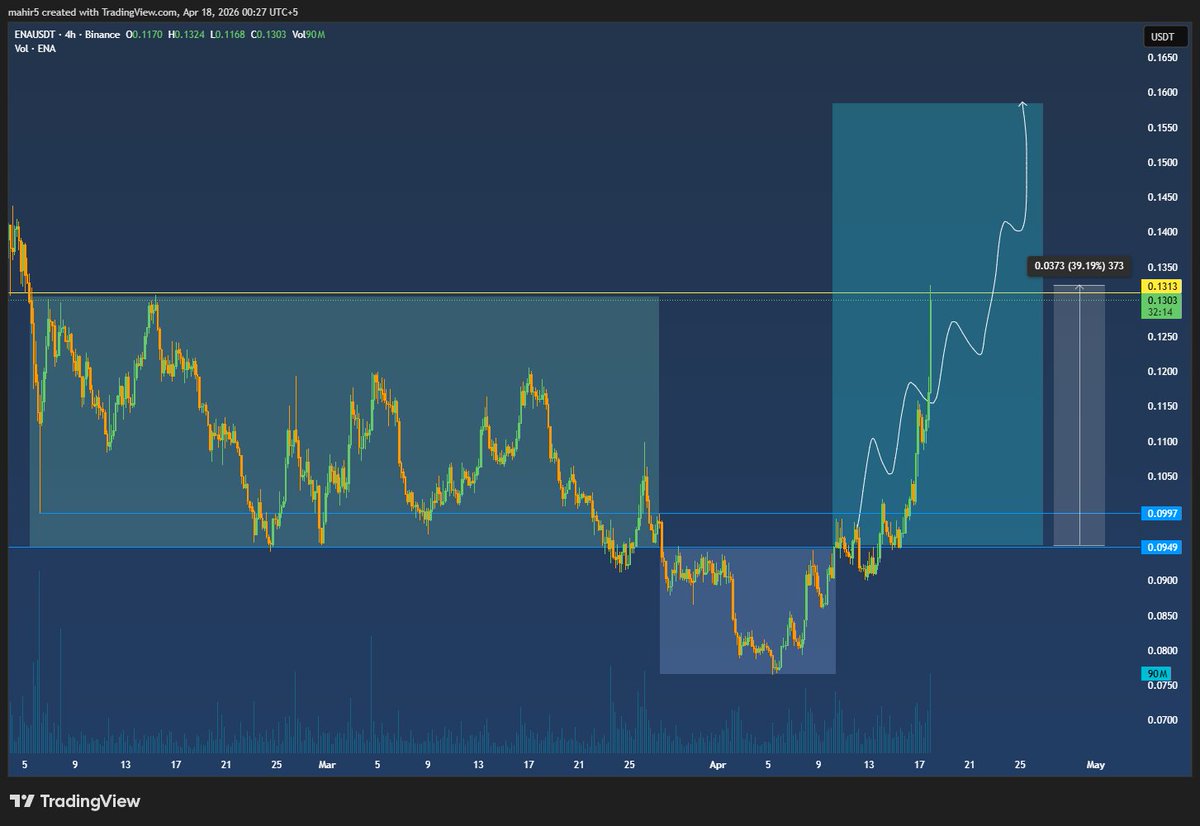1200x826 pixels.
Task: Click the USDT currency label button
Action: 1163,37
